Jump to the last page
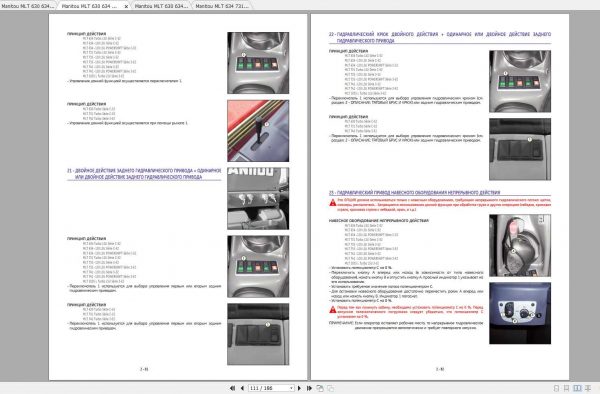The width and height of the screenshot is (600, 394). (x=309, y=388)
